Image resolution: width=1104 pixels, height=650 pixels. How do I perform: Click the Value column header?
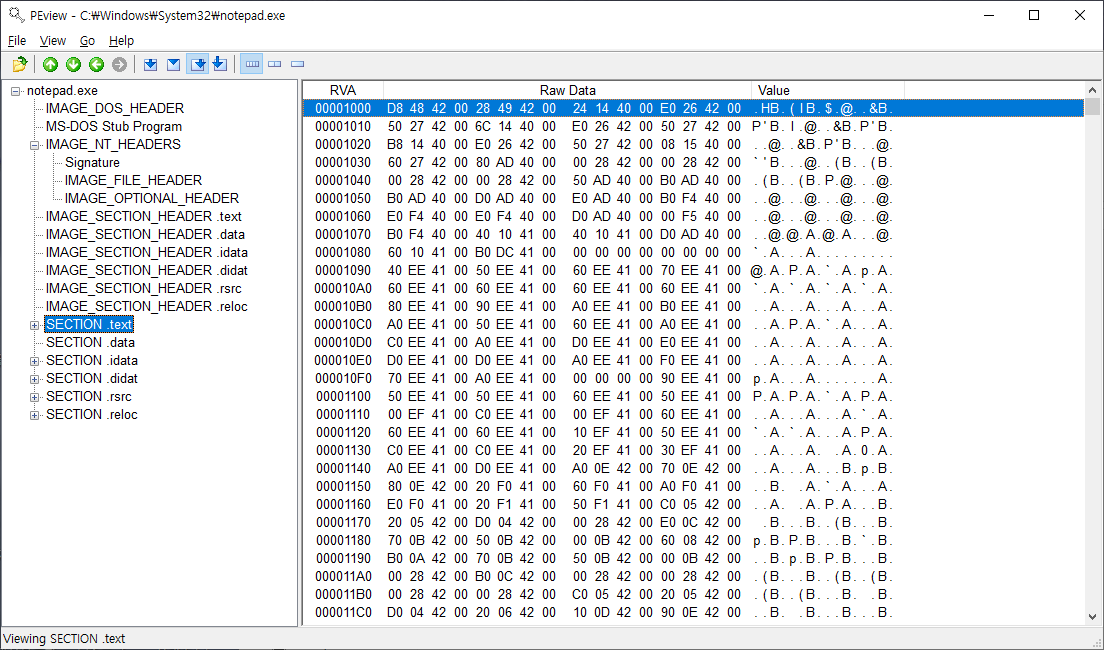point(828,90)
